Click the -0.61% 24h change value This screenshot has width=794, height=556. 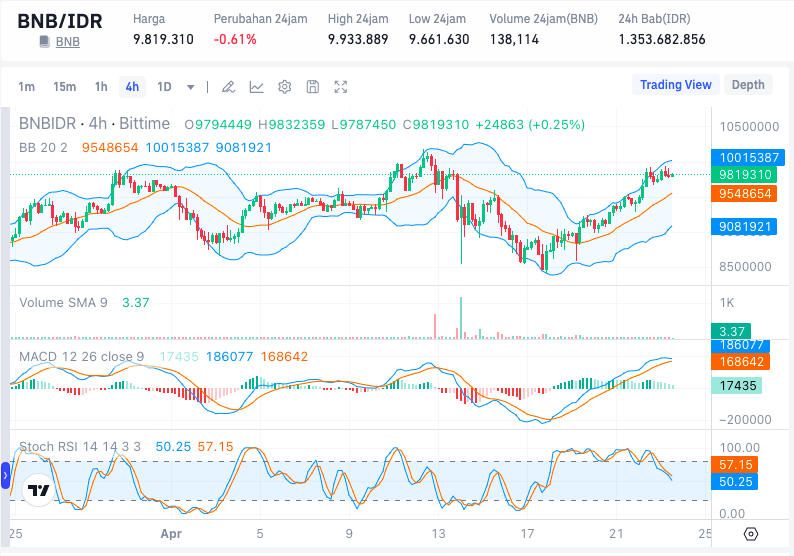pos(235,39)
